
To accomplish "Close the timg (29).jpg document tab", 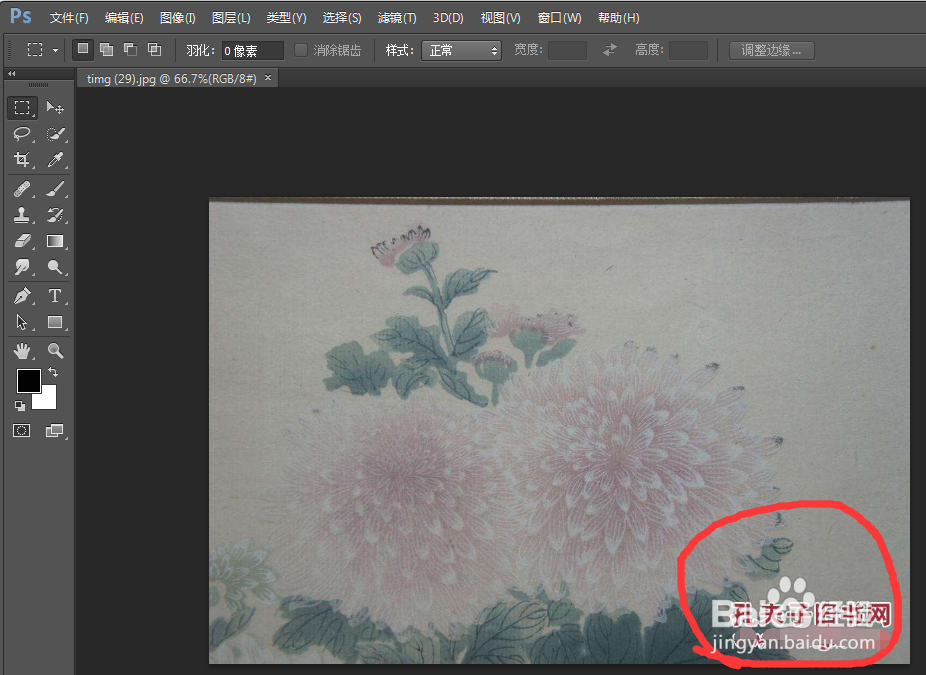I will point(268,77).
